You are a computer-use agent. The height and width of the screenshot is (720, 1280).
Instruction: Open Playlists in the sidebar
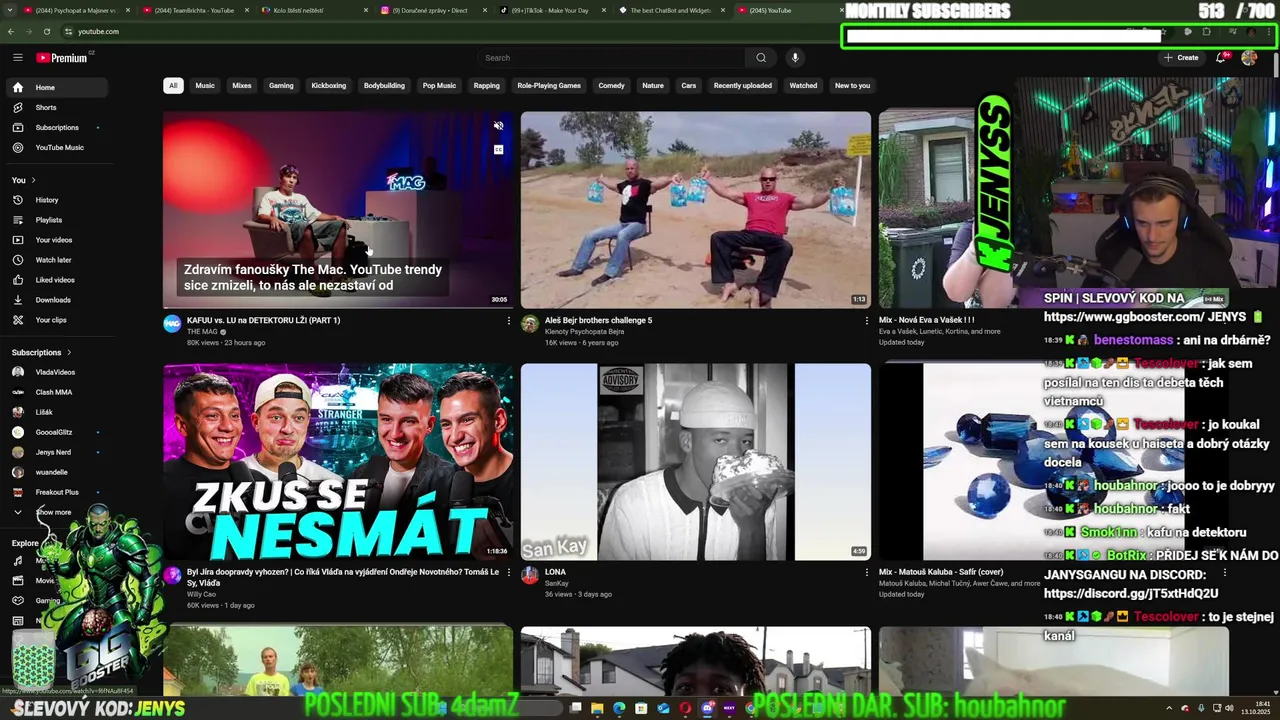pyautogui.click(x=56, y=220)
